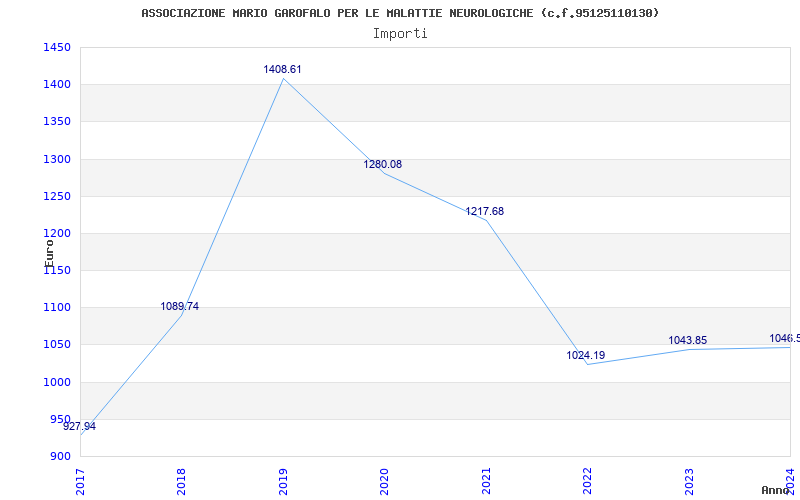Click the 2023 x-axis label

688,482
